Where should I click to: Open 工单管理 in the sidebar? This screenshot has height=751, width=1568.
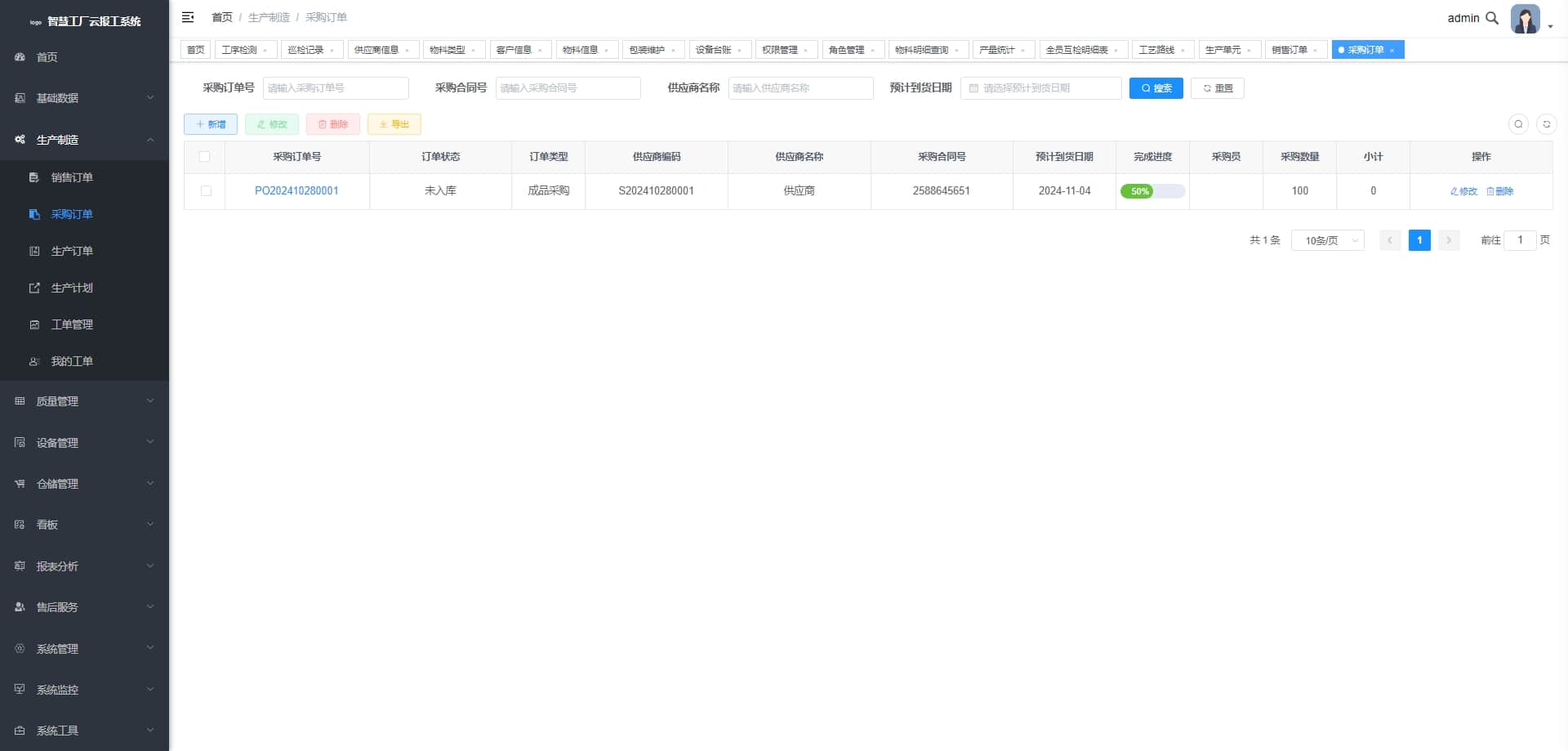[85, 324]
